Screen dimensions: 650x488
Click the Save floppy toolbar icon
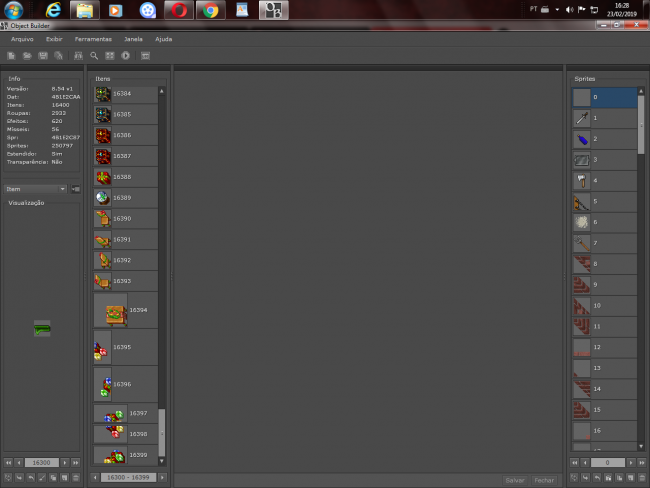pyautogui.click(x=43, y=56)
